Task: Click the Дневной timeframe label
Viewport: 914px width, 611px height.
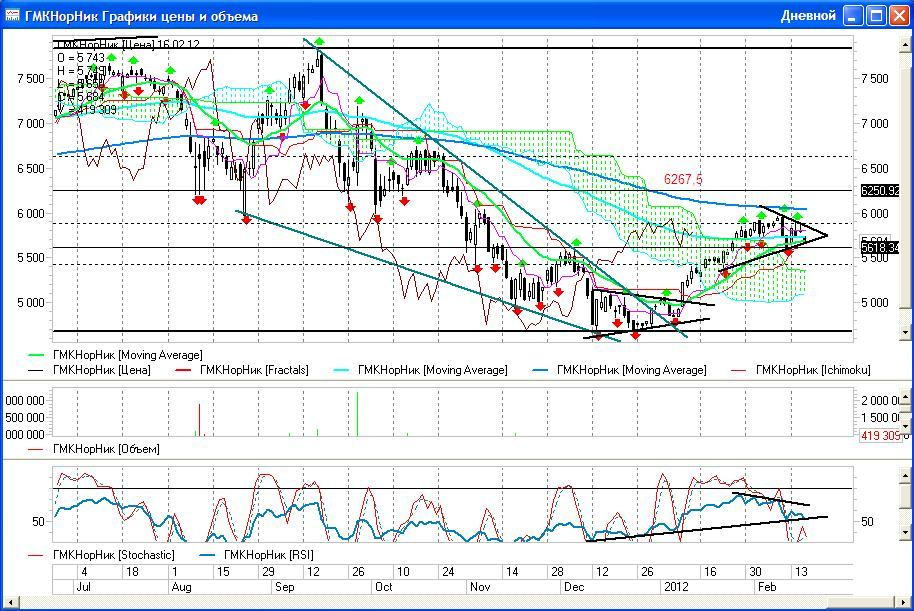Action: point(808,16)
